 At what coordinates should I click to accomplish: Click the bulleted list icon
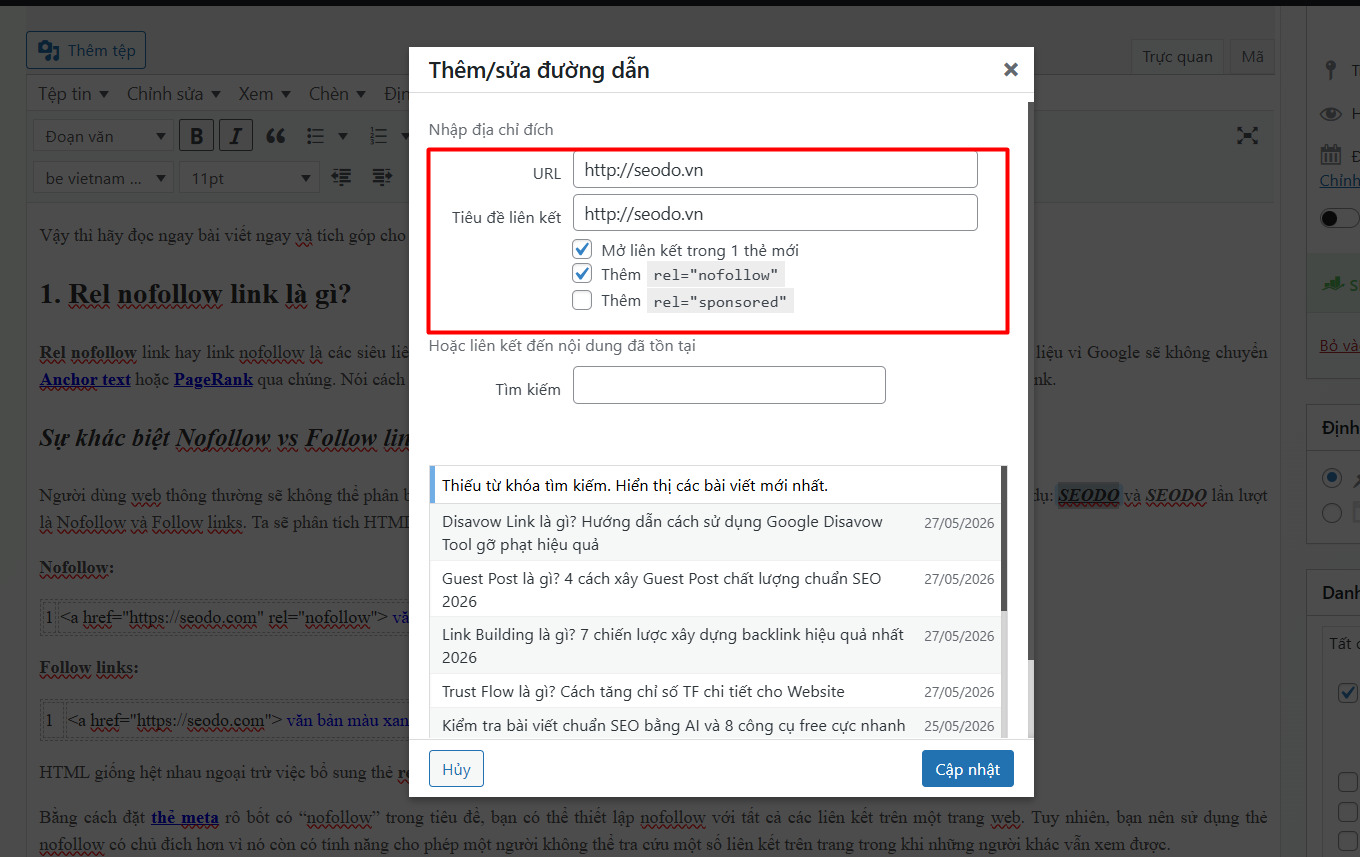click(x=315, y=136)
